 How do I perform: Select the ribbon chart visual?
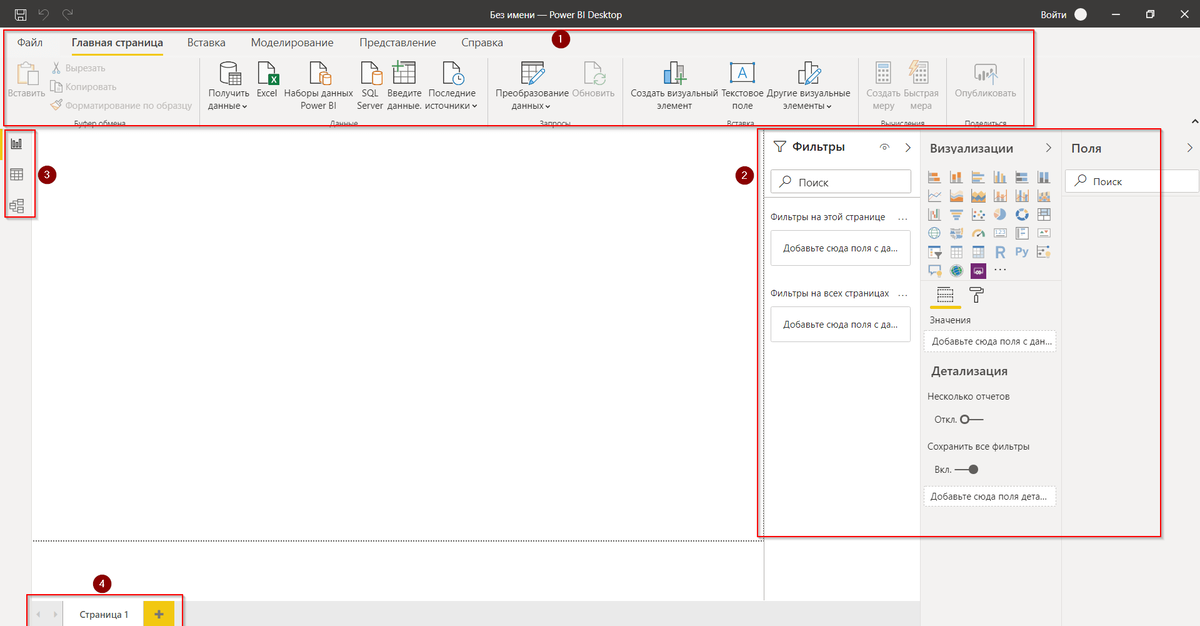tap(1044, 195)
